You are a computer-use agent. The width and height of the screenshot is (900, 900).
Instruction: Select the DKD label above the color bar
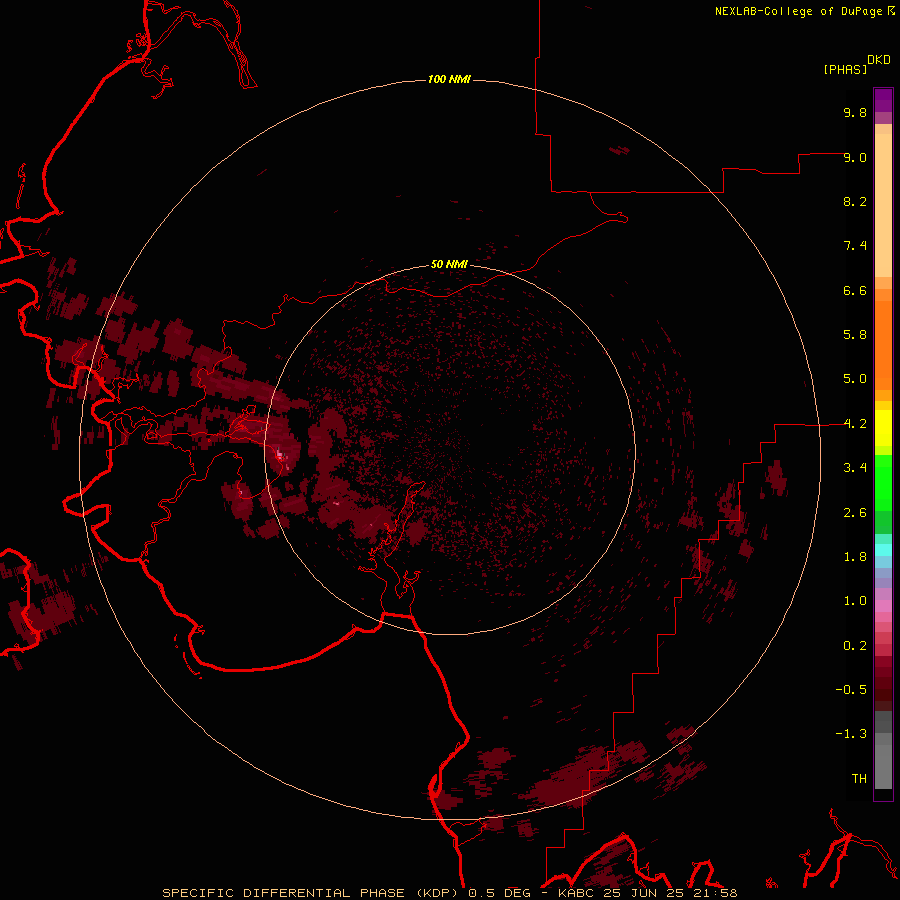tap(879, 59)
